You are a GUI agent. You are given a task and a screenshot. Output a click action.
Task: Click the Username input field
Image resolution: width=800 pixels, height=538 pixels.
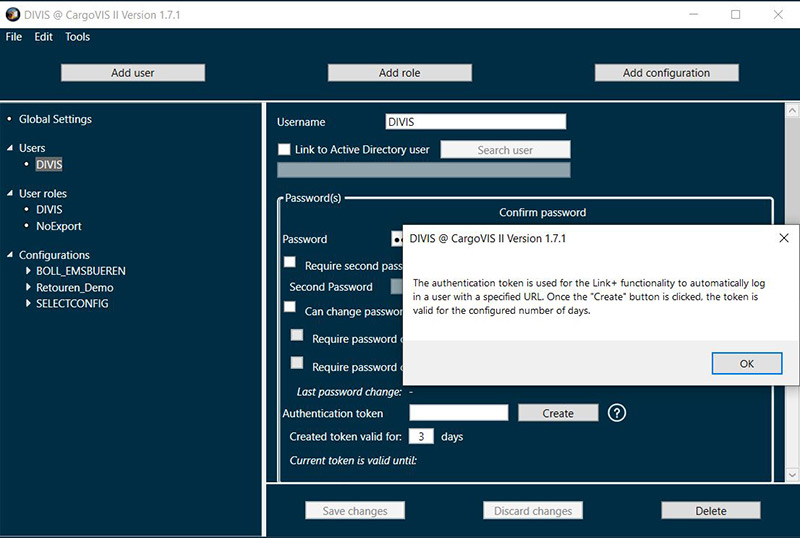coord(476,121)
